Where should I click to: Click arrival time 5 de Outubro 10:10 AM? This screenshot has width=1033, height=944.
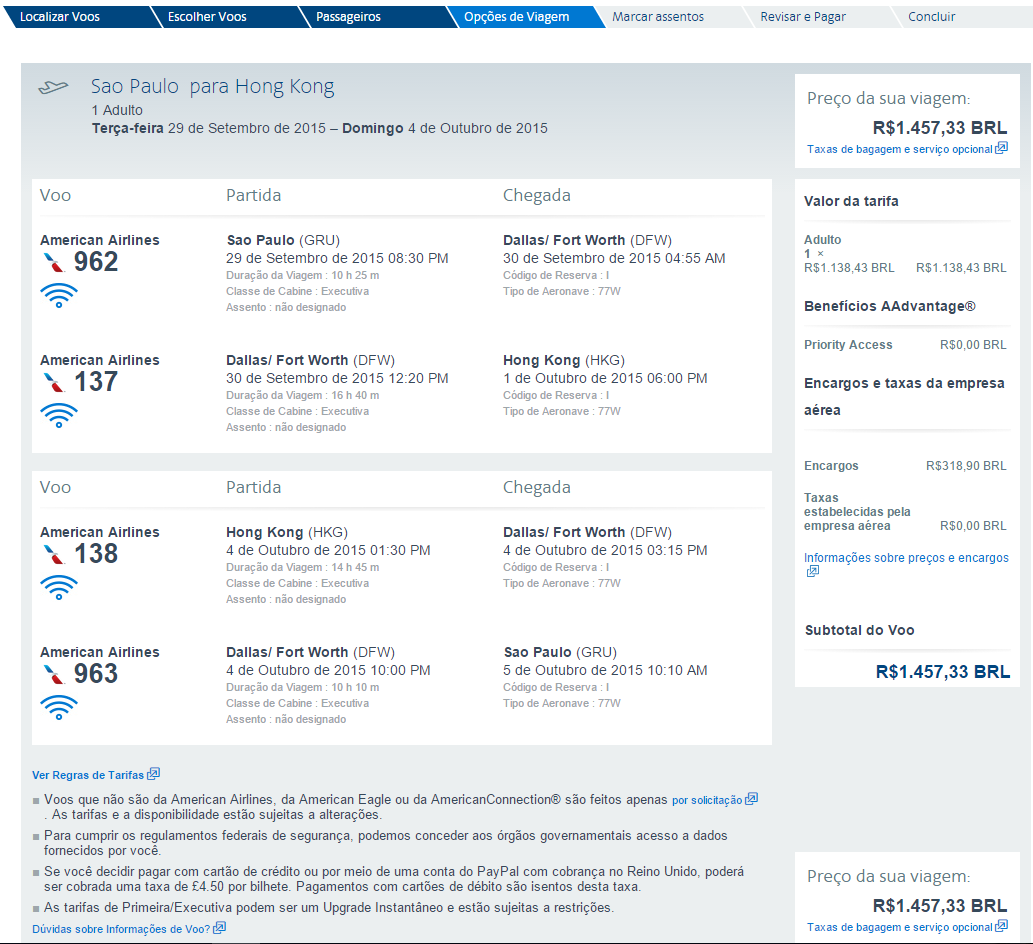[x=605, y=670]
